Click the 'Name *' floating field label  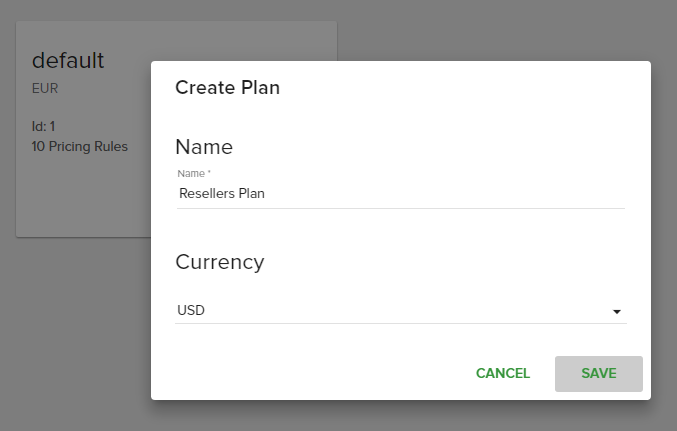[x=194, y=174]
